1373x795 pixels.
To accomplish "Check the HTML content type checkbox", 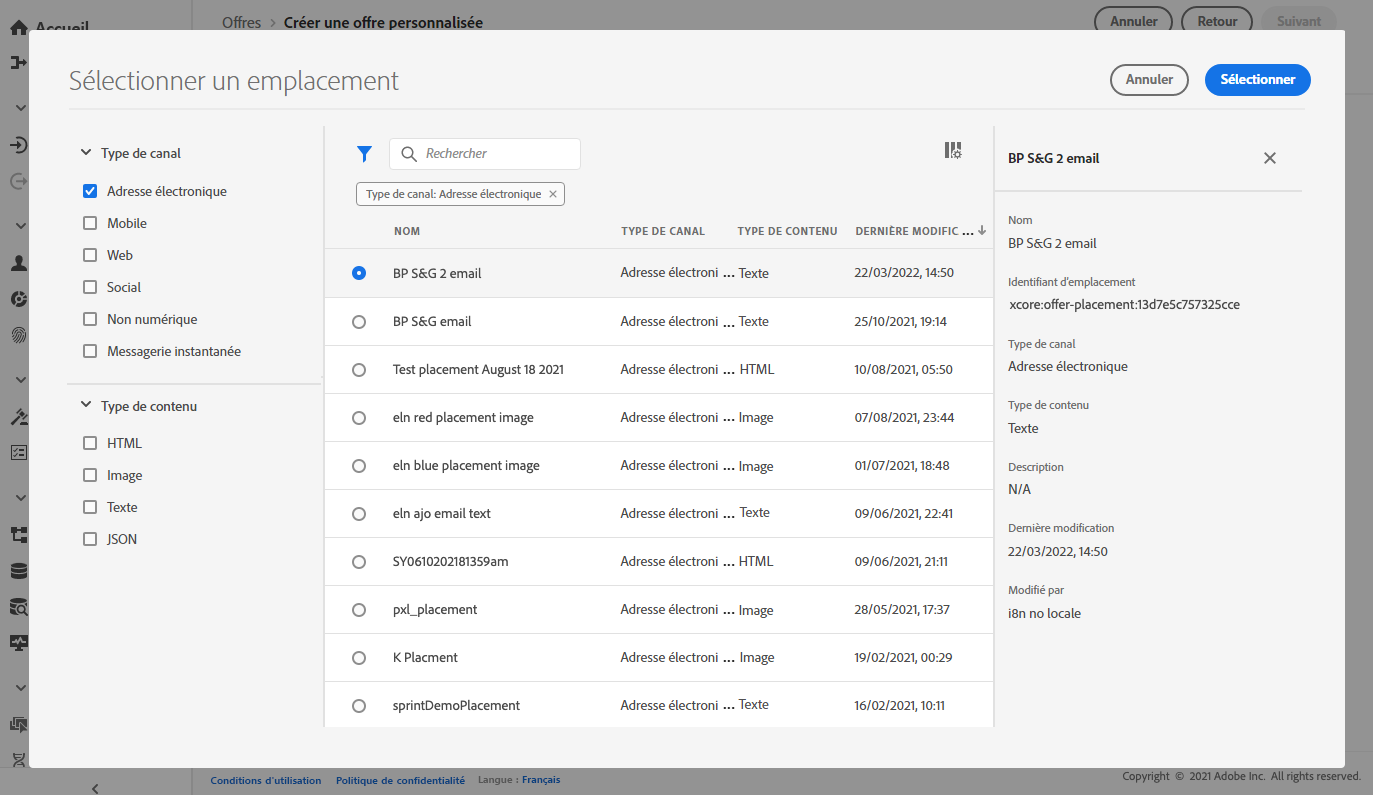I will point(90,443).
